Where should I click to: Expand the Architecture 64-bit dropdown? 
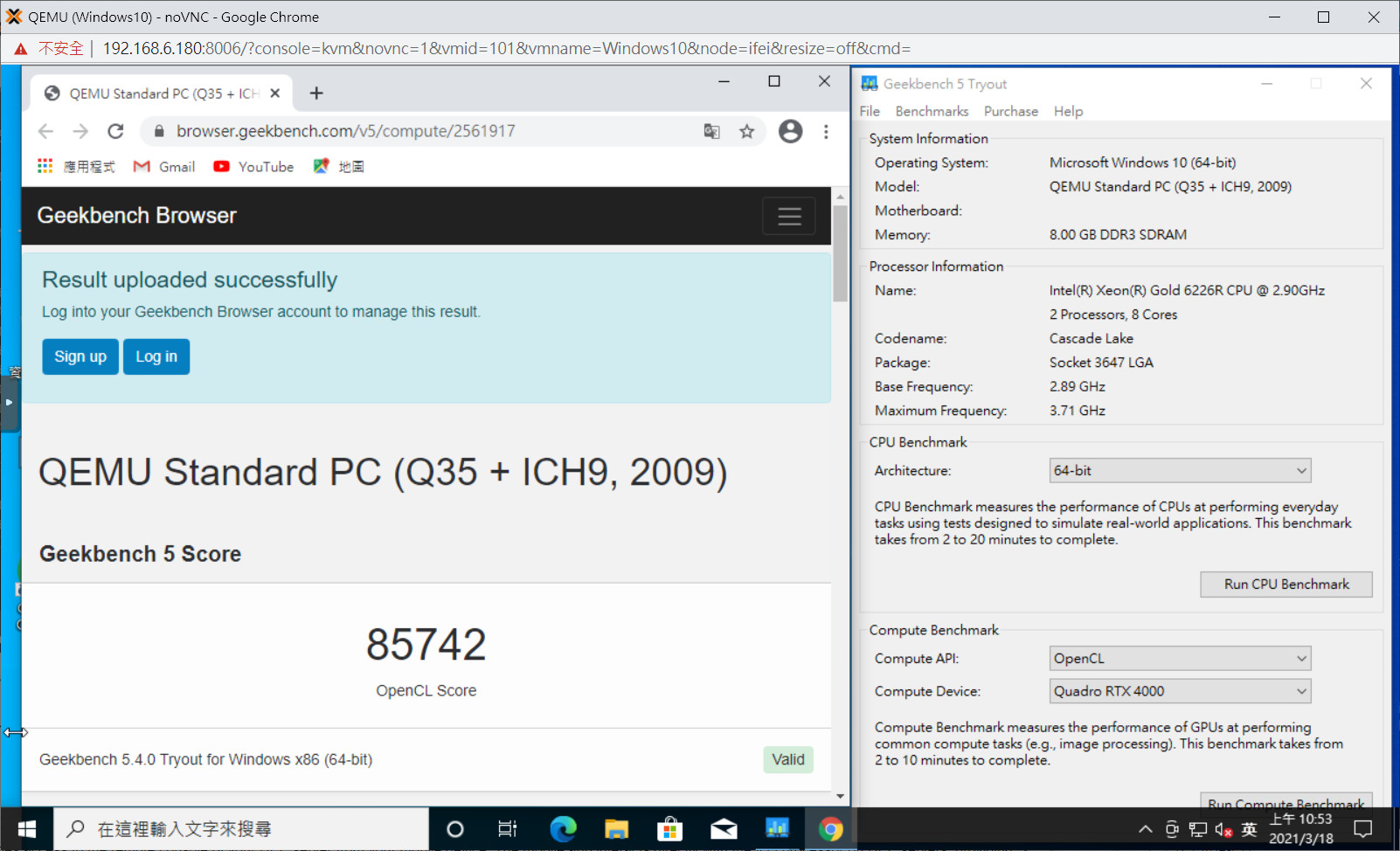pyautogui.click(x=1180, y=471)
